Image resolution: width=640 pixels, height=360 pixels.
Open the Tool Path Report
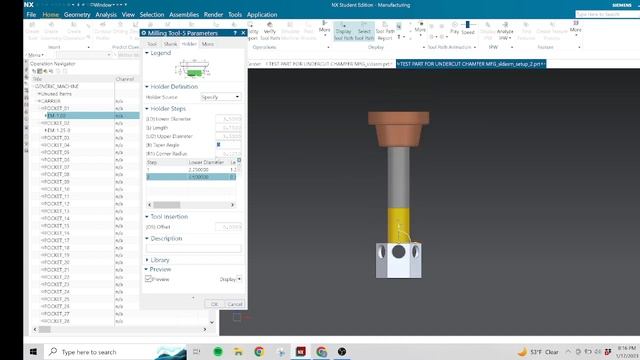(x=385, y=31)
